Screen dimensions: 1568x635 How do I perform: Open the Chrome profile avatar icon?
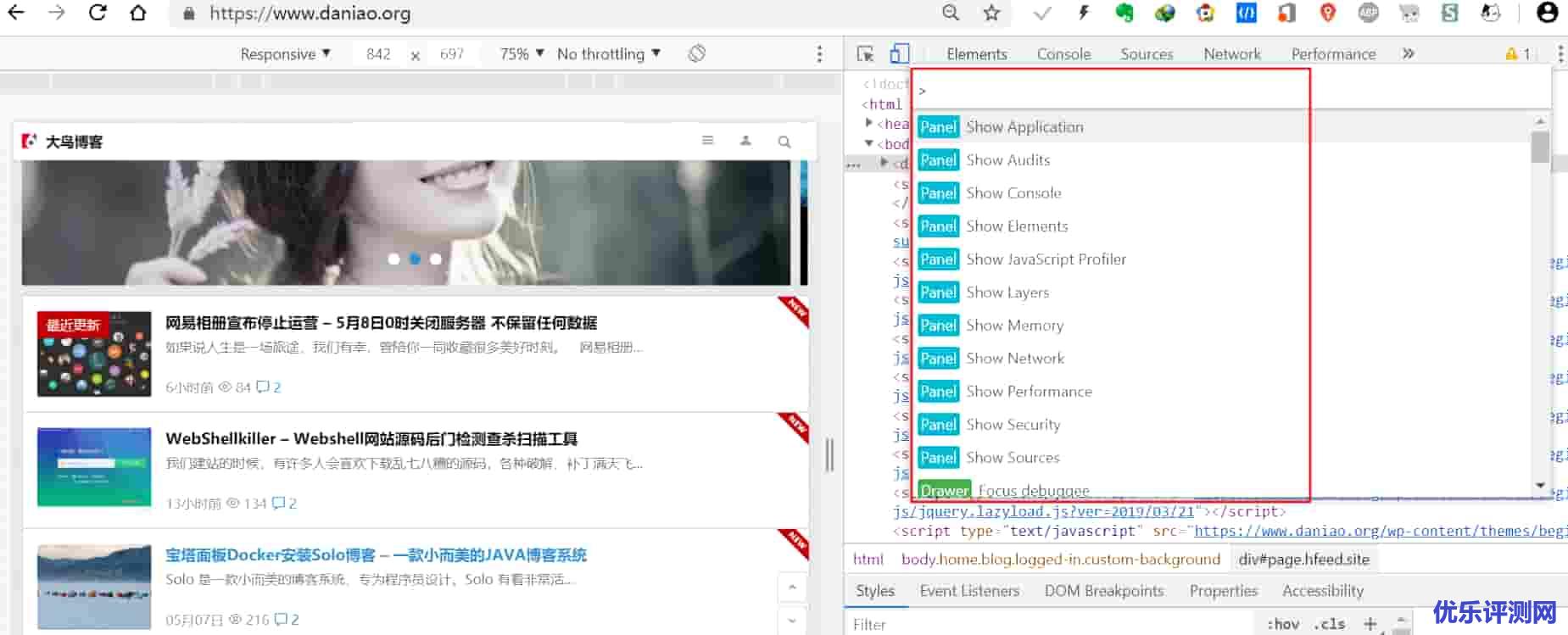pos(1548,13)
